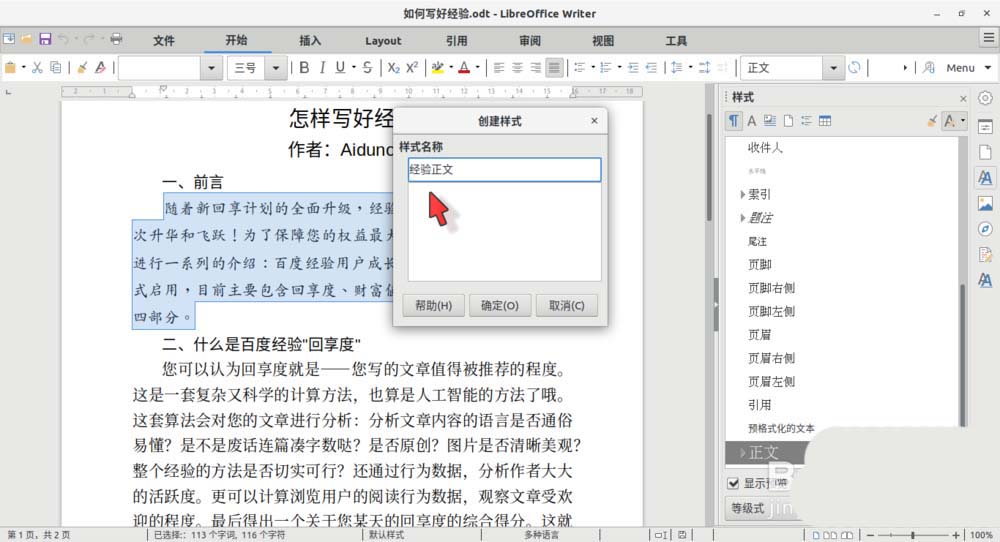Open the font color dropdown arrow

tap(477, 68)
